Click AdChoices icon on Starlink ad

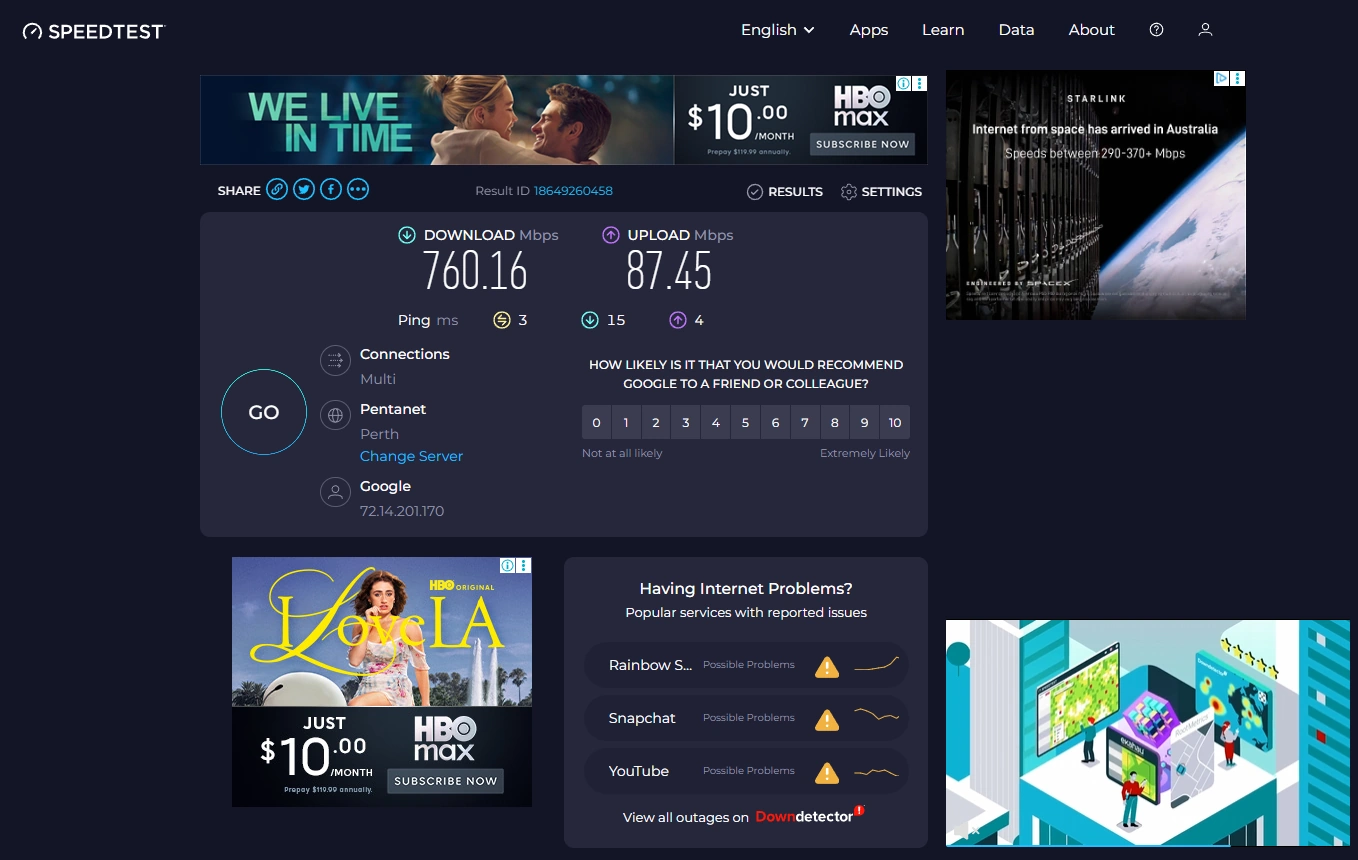coord(1222,78)
